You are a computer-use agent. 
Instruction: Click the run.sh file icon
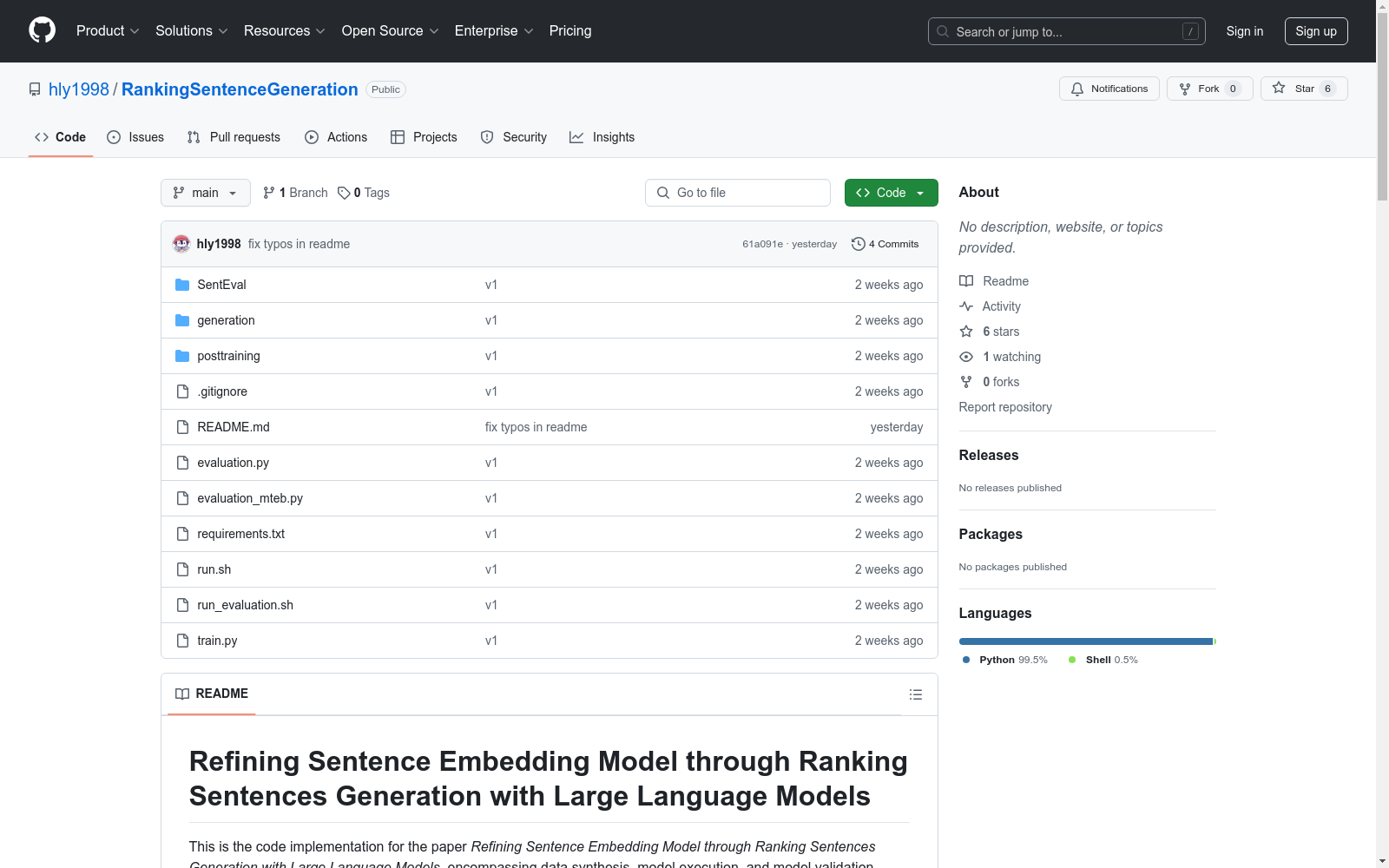coord(182,569)
